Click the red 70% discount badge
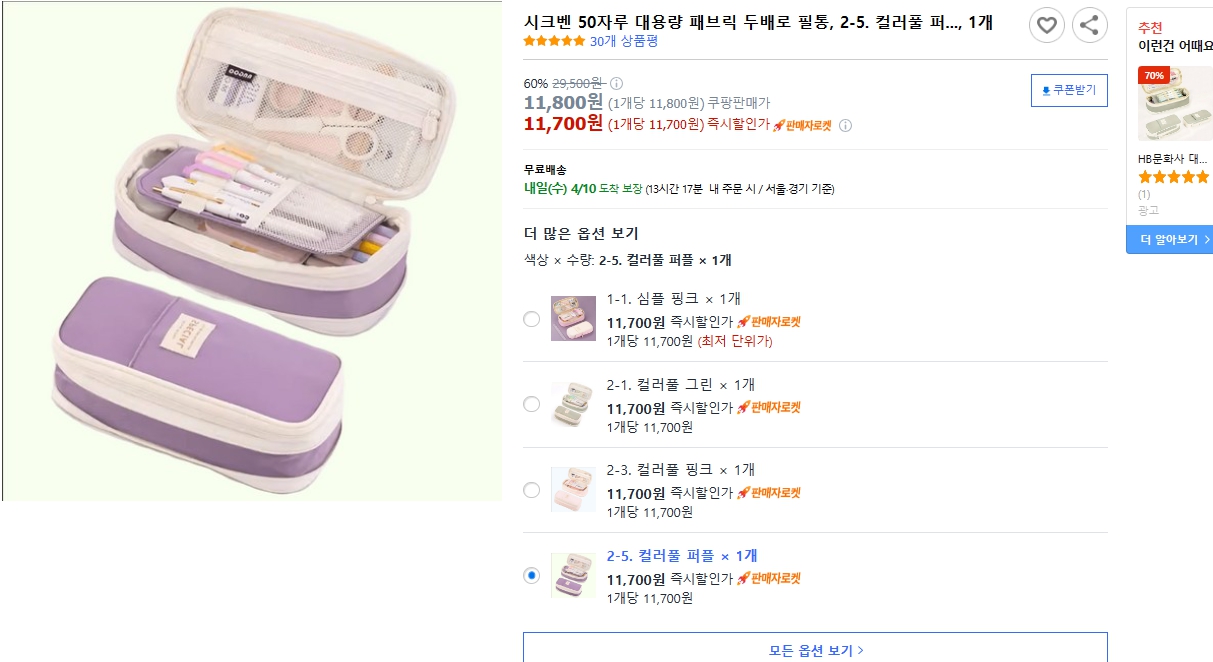The width and height of the screenshot is (1213, 662). pos(1154,75)
